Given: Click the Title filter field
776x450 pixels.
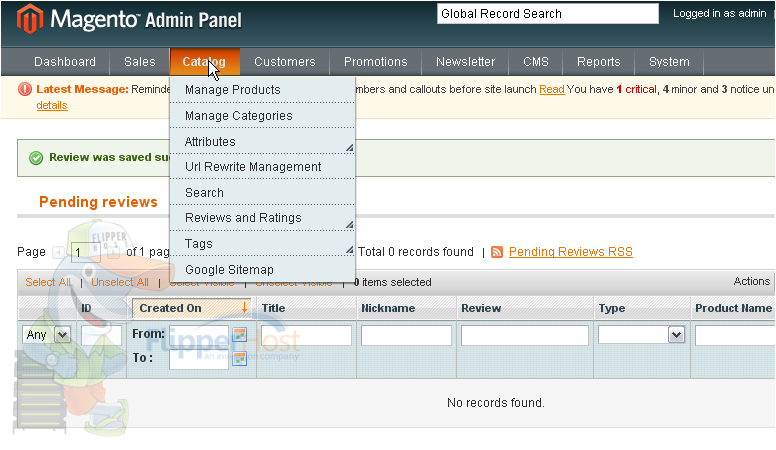Looking at the screenshot, I should pyautogui.click(x=306, y=335).
